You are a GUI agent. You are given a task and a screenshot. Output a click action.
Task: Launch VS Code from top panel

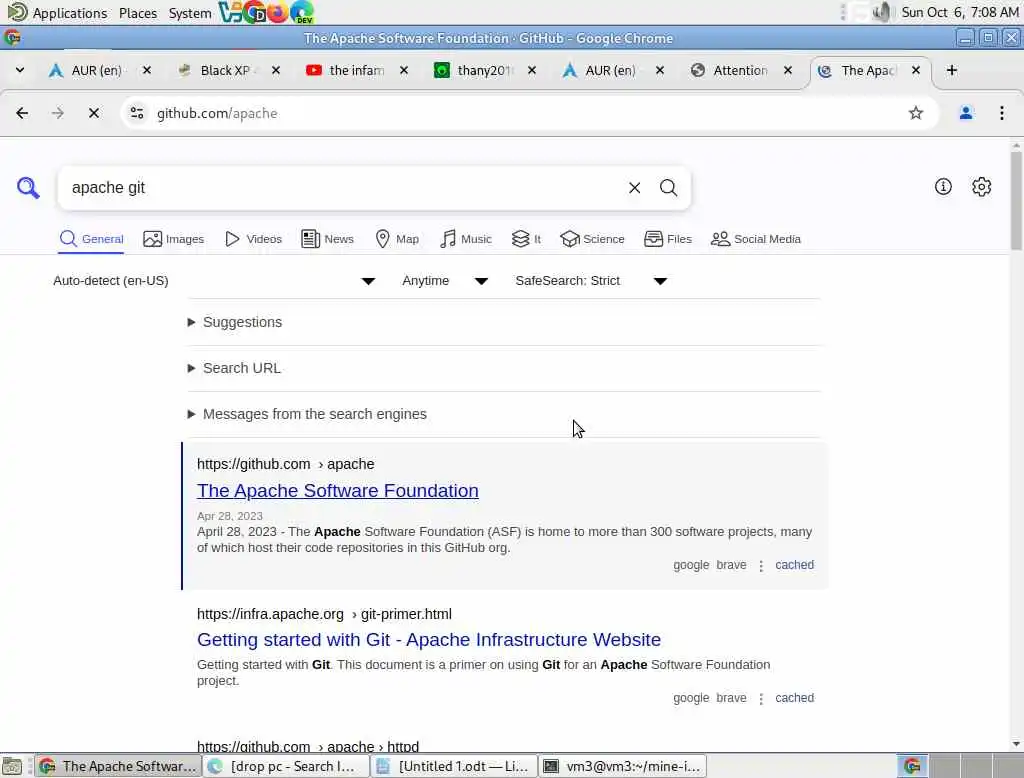click(229, 12)
